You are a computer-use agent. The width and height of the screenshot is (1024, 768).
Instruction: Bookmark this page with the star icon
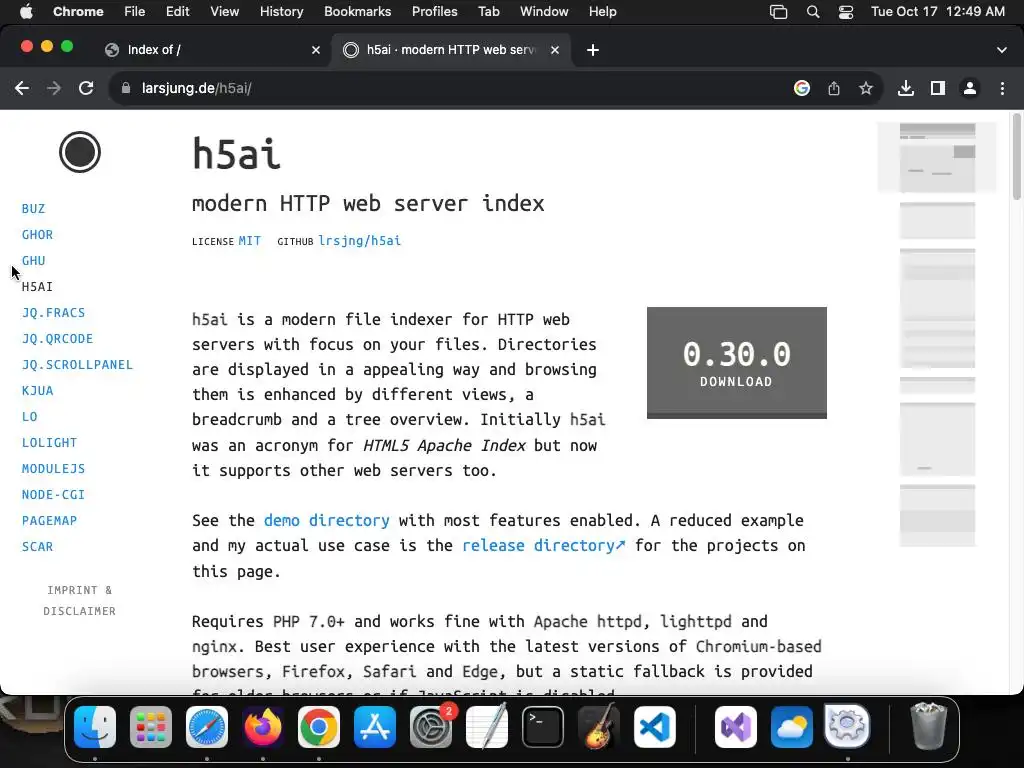coord(866,88)
